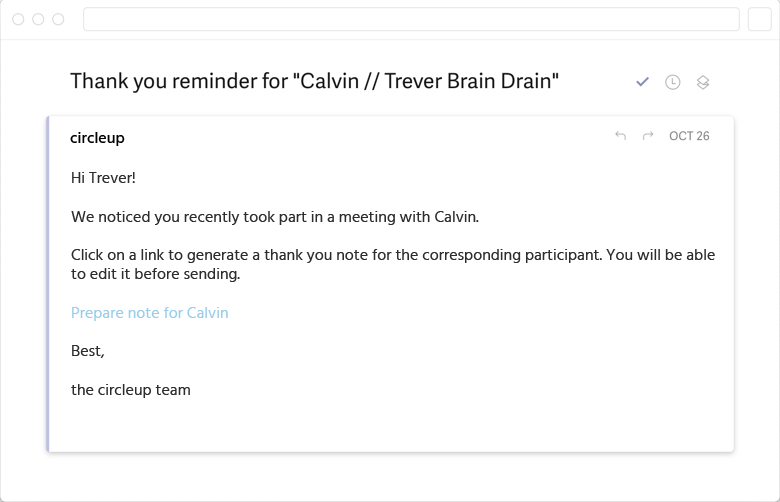Click the sentence about the meeting with Calvin
This screenshot has height=502, width=780.
275,217
